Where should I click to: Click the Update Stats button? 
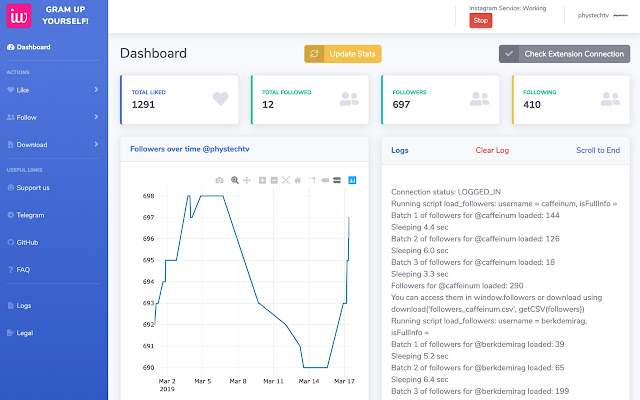[x=342, y=54]
